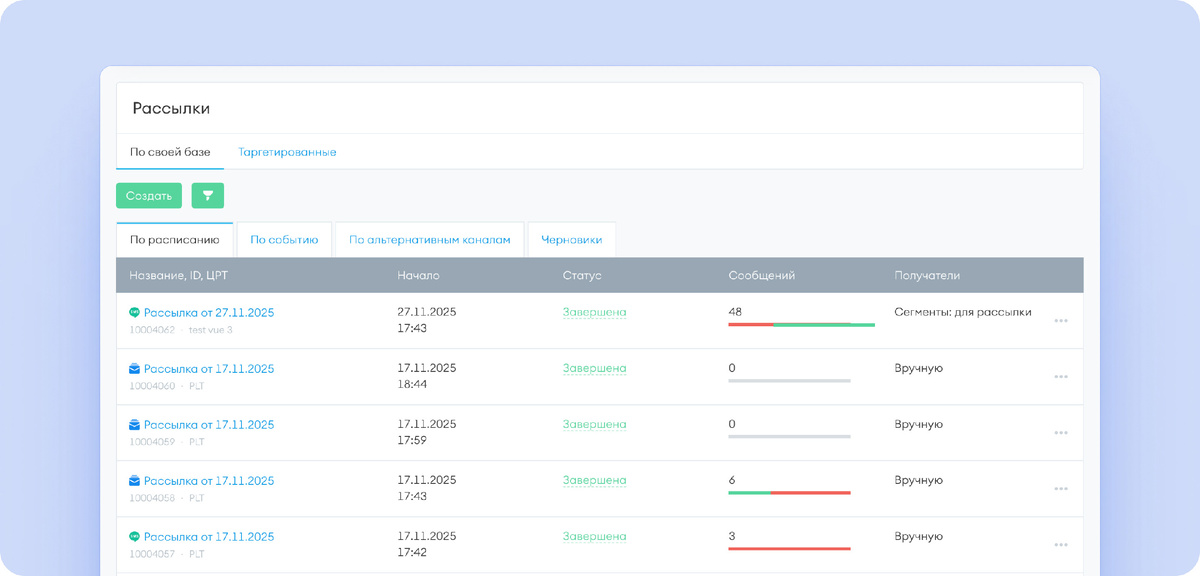The height and width of the screenshot is (576, 1200).
Task: Click the 'Начало' column header
Action: [x=418, y=275]
